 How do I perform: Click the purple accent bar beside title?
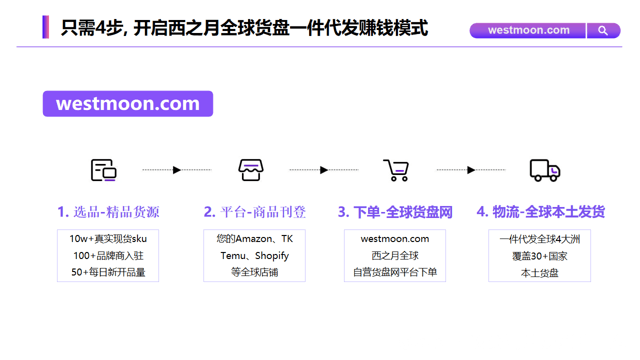46,27
